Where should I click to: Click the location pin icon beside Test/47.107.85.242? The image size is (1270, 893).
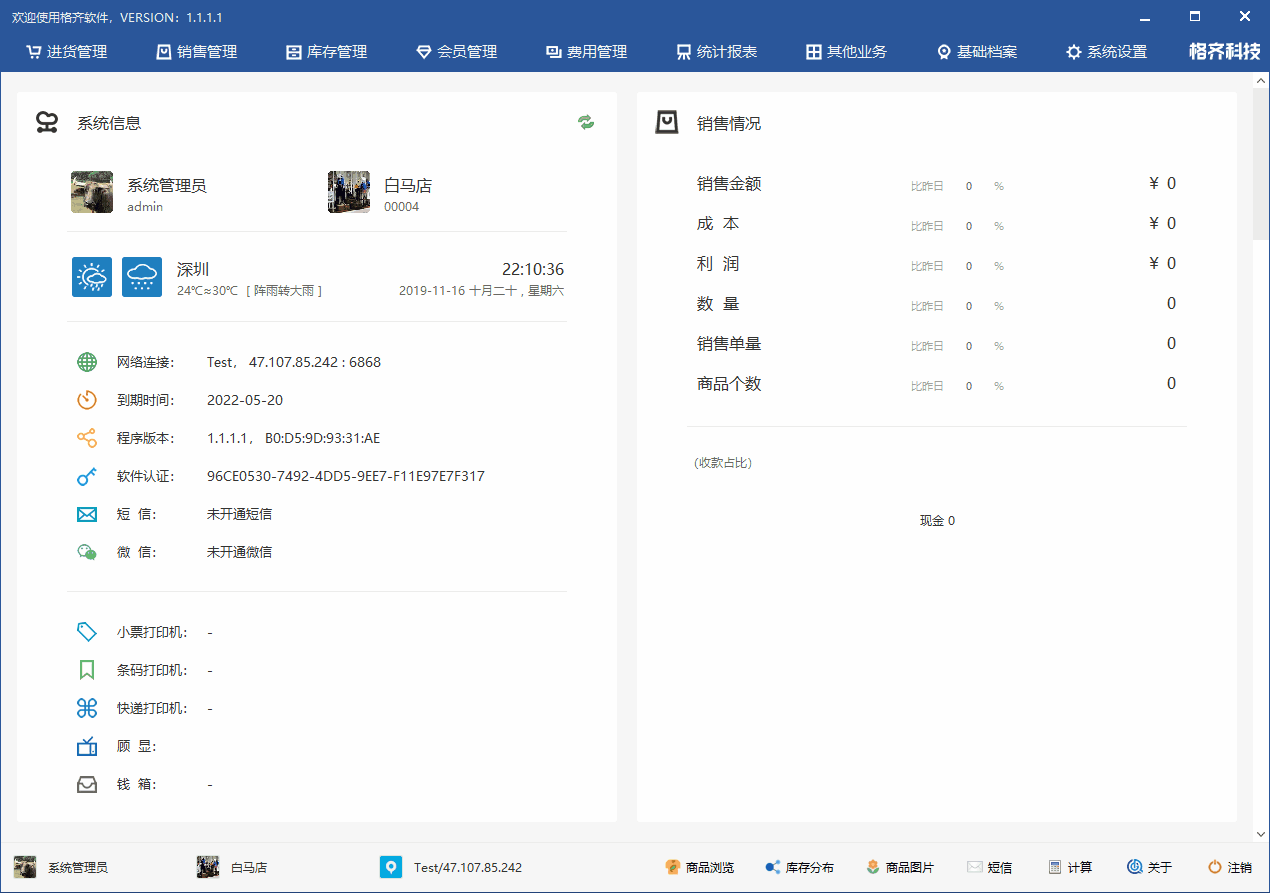point(391,867)
